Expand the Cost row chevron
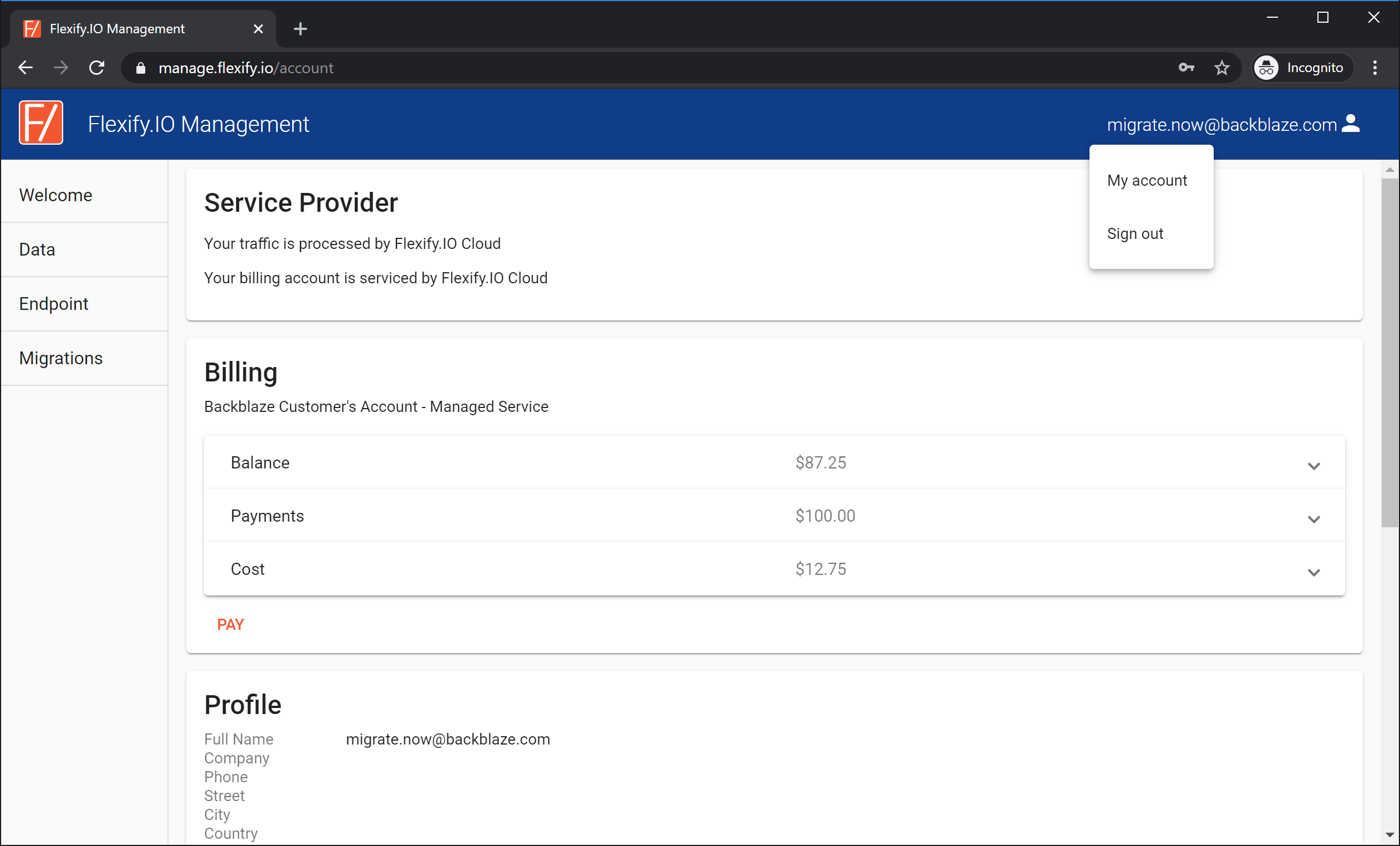Image resolution: width=1400 pixels, height=846 pixels. pyautogui.click(x=1314, y=572)
